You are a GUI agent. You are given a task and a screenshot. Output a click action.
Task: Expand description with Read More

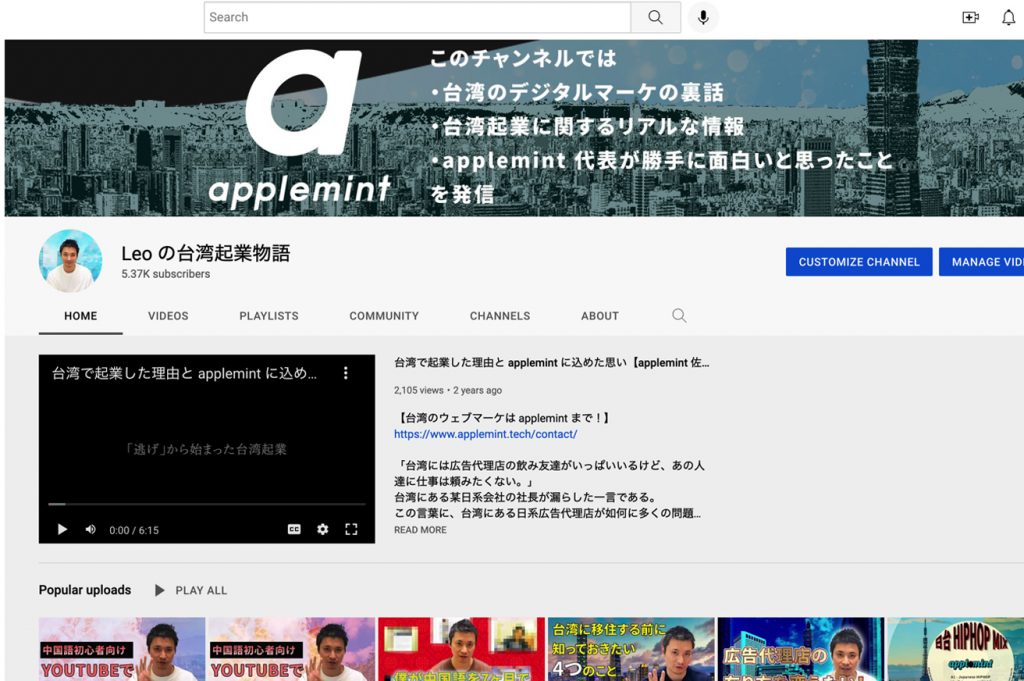coord(421,530)
